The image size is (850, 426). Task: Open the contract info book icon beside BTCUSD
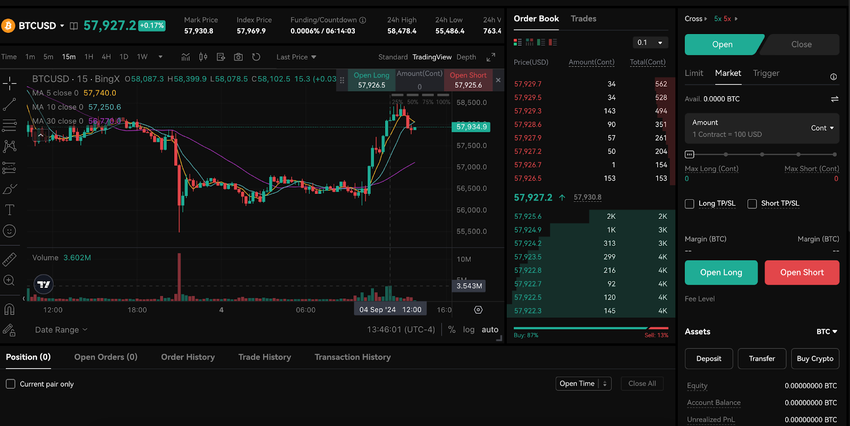click(74, 25)
